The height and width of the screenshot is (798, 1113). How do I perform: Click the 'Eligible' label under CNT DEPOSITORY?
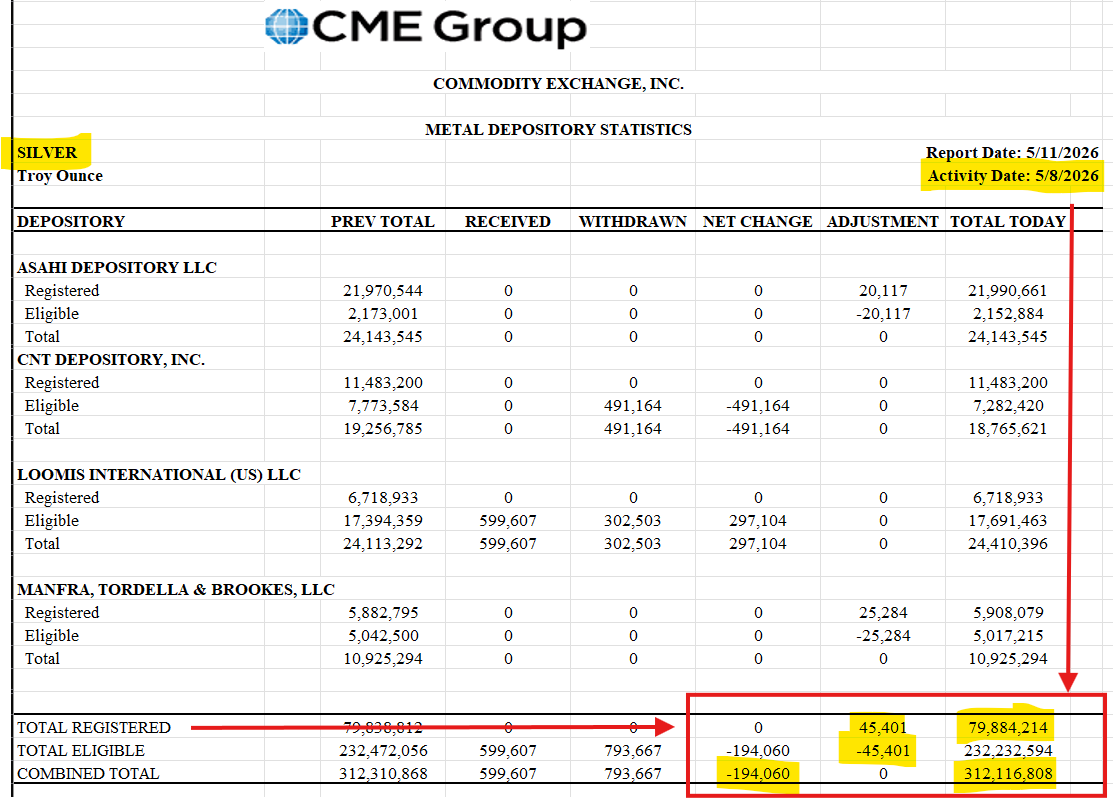tap(52, 406)
